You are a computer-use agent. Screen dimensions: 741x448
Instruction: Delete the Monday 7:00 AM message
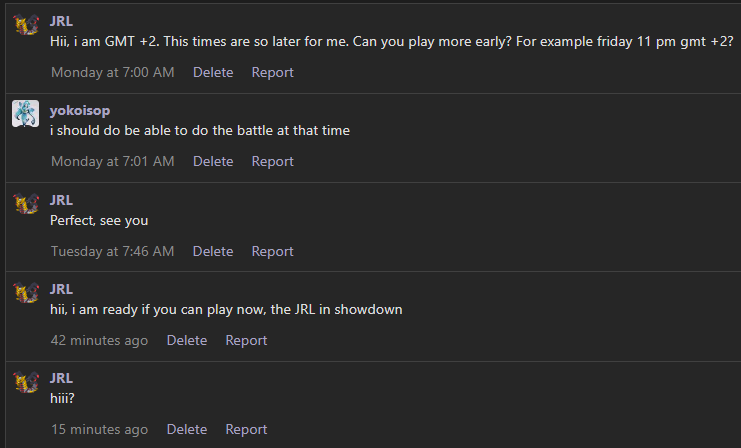point(213,72)
